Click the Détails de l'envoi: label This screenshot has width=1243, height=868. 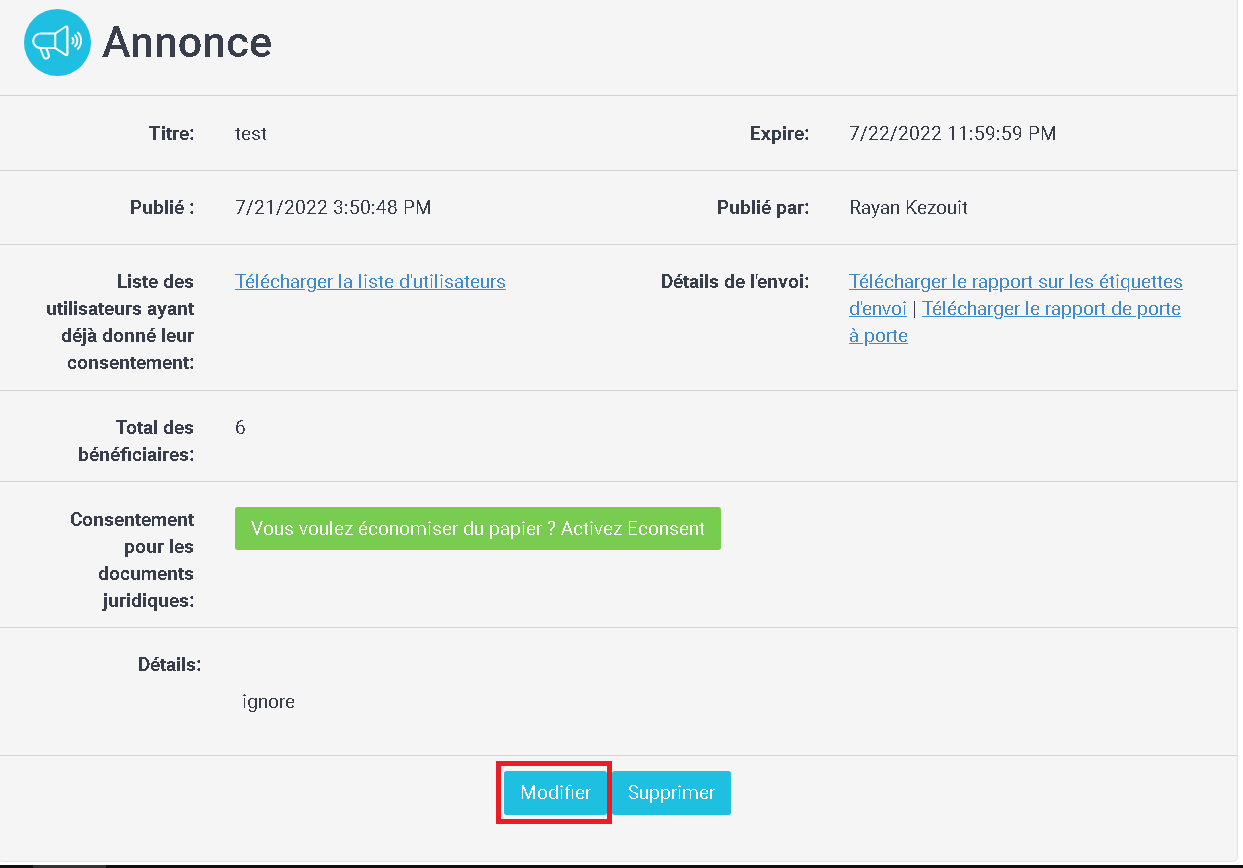pyautogui.click(x=735, y=281)
